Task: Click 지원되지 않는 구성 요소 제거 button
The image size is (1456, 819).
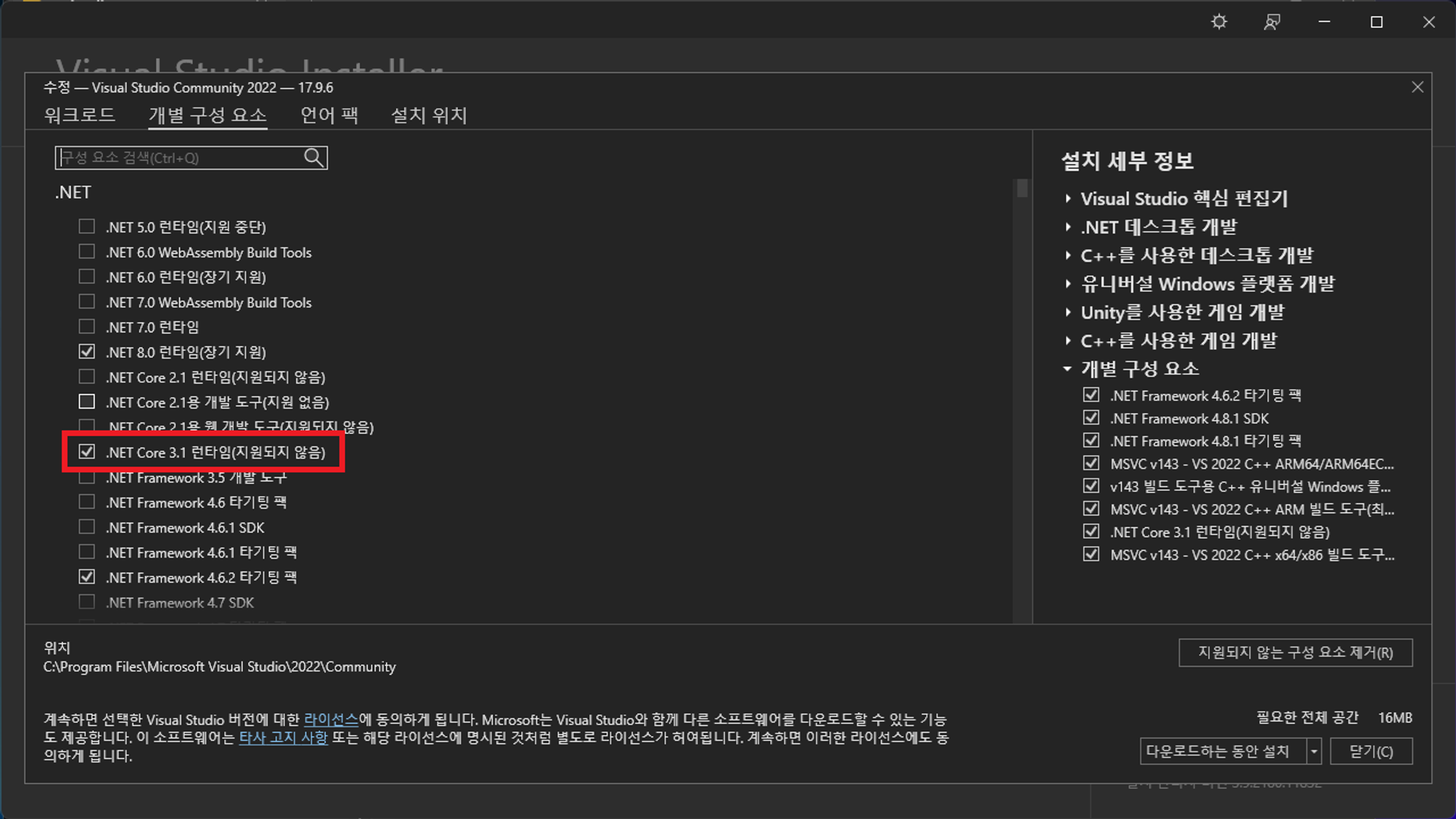Action: click(1295, 652)
